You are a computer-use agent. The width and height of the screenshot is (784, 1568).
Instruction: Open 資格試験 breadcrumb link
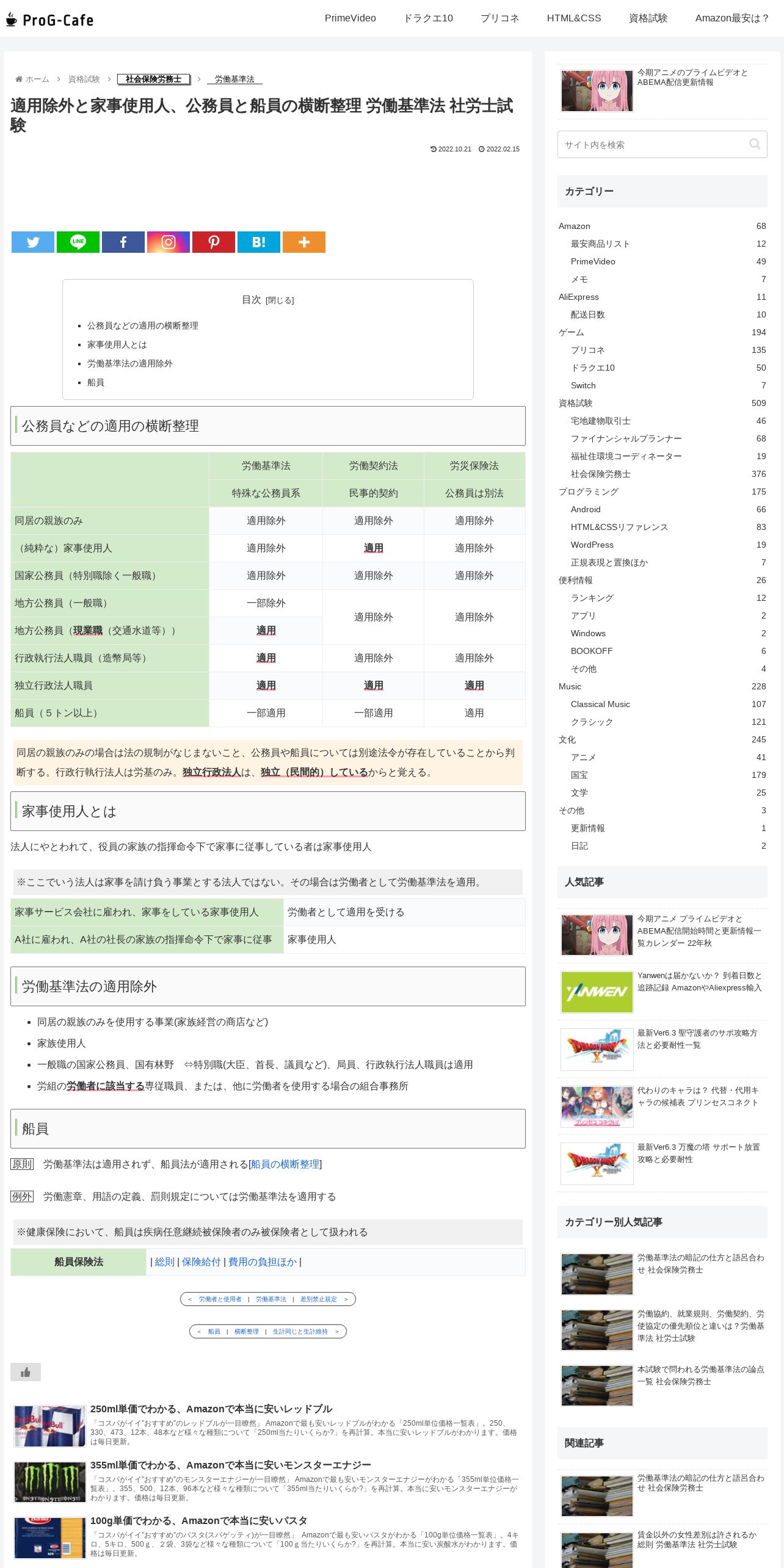pyautogui.click(x=84, y=79)
